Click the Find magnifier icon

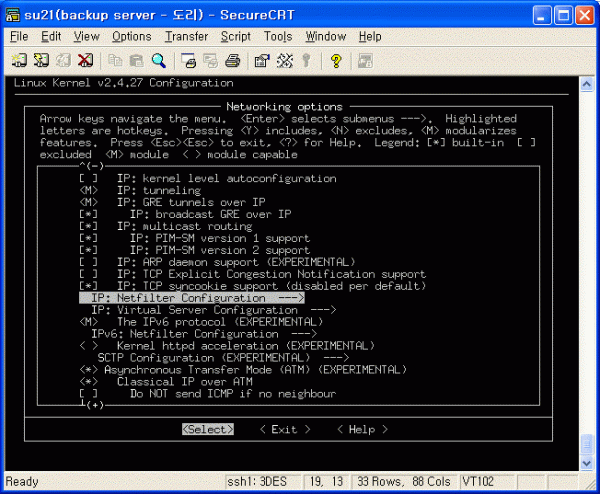coord(158,60)
